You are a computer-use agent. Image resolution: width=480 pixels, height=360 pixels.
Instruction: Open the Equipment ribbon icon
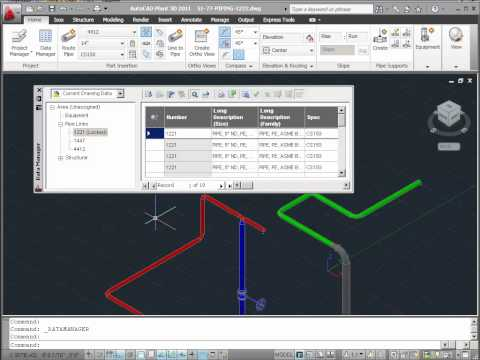[x=427, y=39]
